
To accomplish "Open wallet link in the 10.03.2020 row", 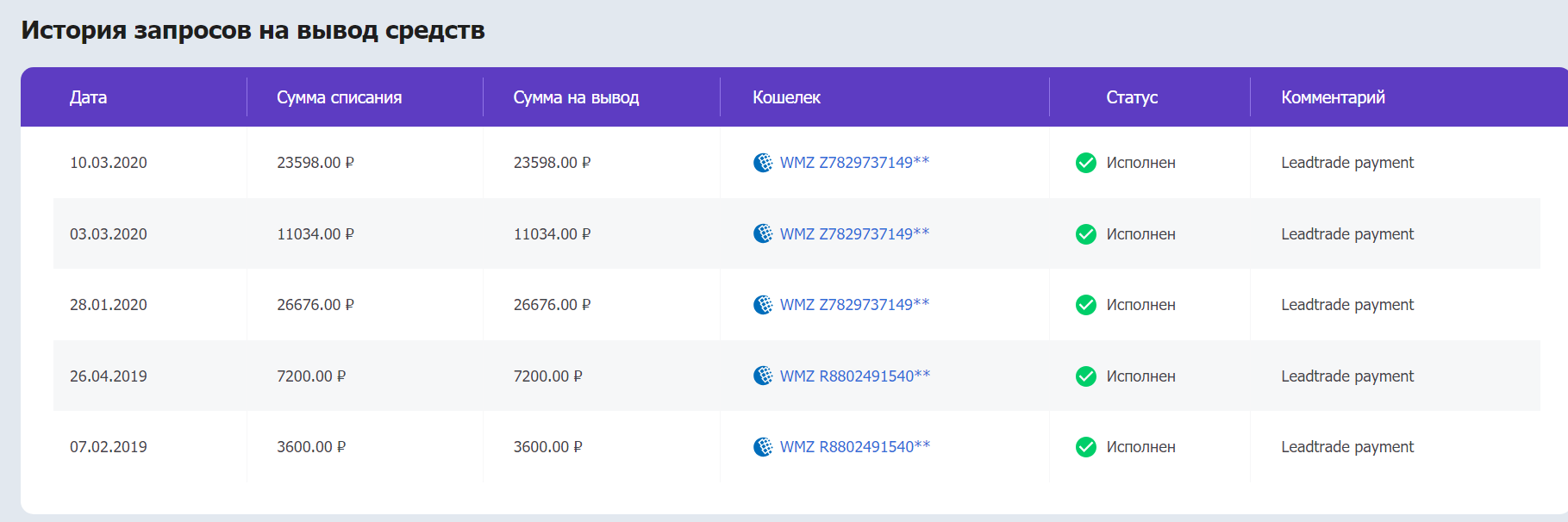I will coord(854,163).
